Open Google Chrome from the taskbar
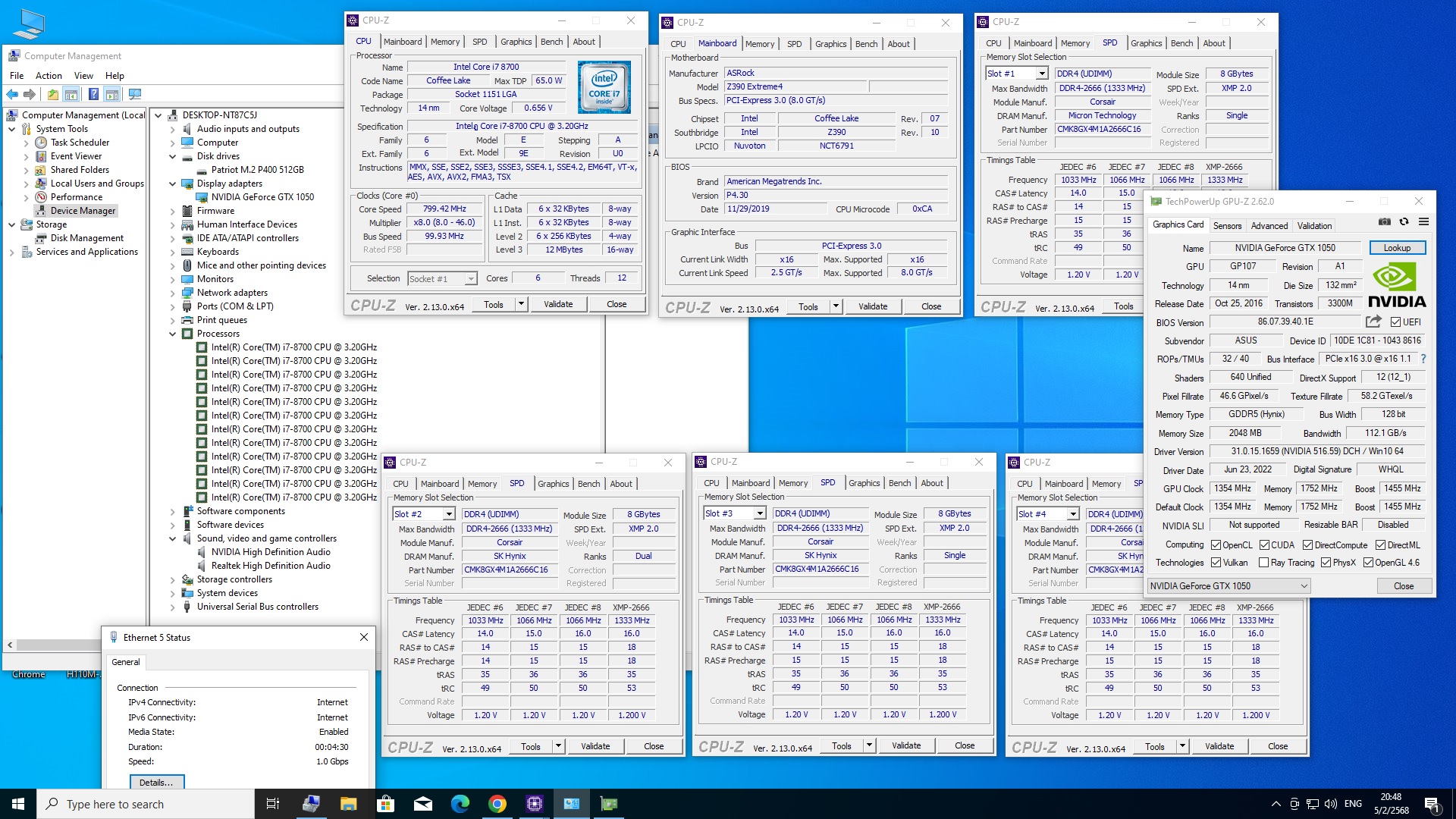The image size is (1456, 819). point(497,804)
